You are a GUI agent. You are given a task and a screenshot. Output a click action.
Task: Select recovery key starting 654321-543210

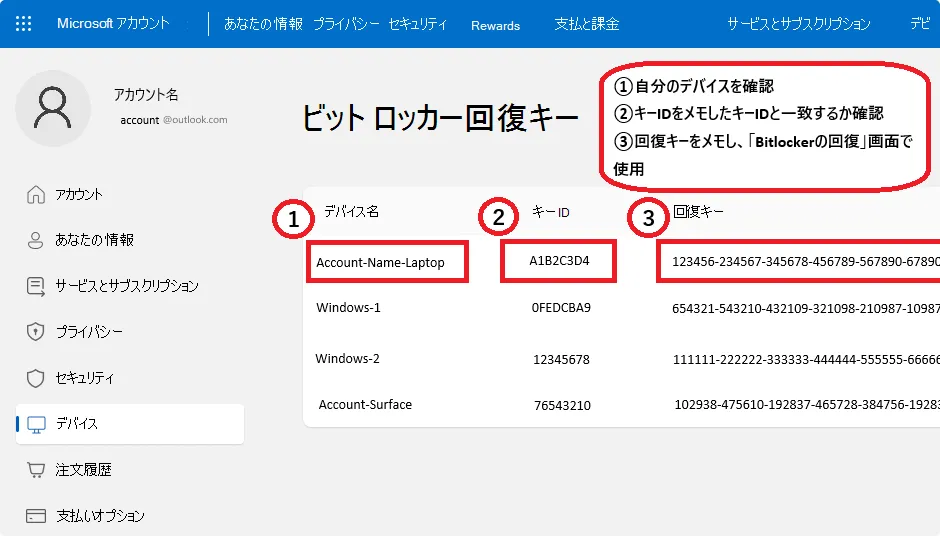(x=806, y=309)
